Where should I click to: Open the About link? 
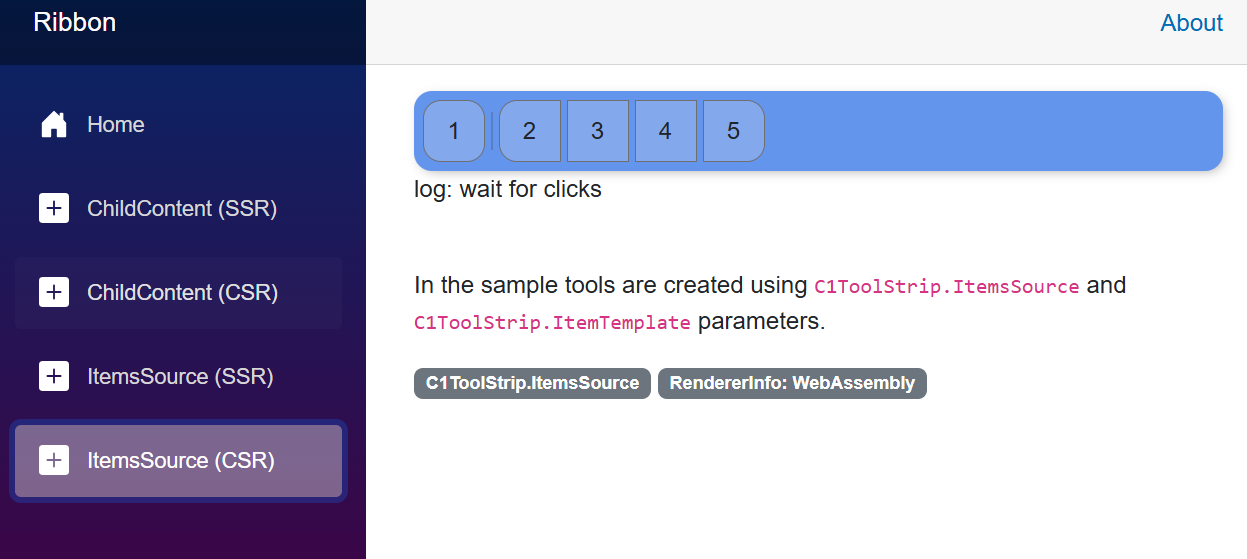point(1191,23)
